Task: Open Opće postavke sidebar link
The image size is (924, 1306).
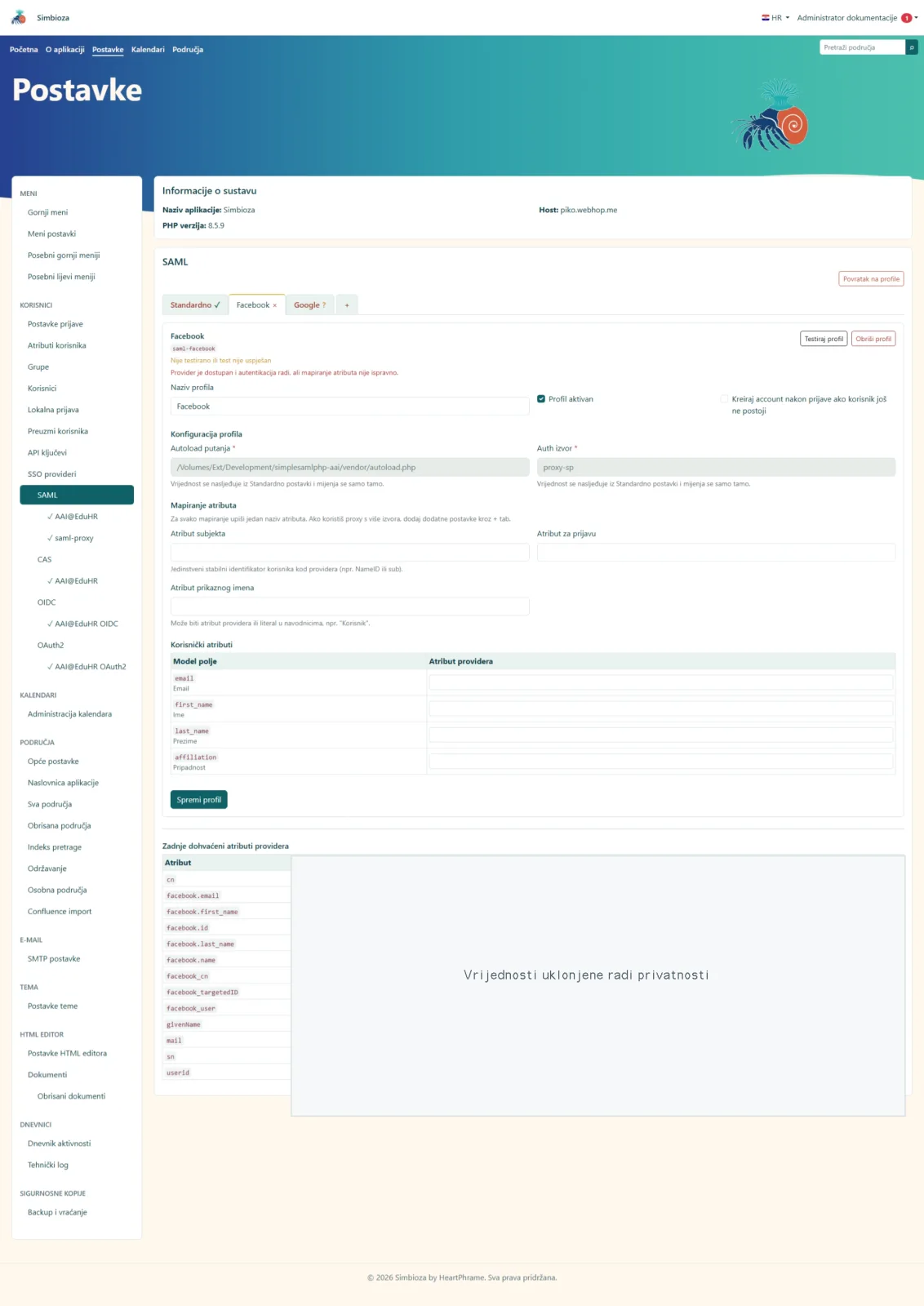Action: click(53, 762)
